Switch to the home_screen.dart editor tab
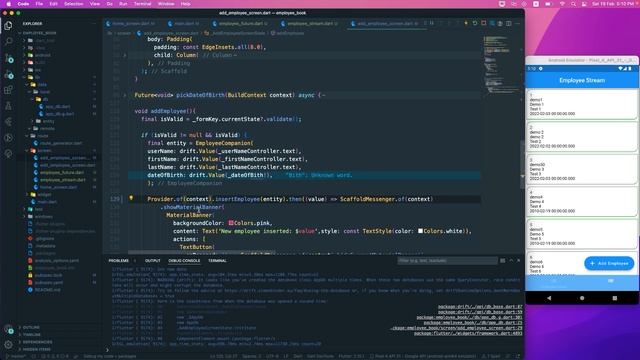Screen dimensions: 640x360 pyautogui.click(x=130, y=24)
